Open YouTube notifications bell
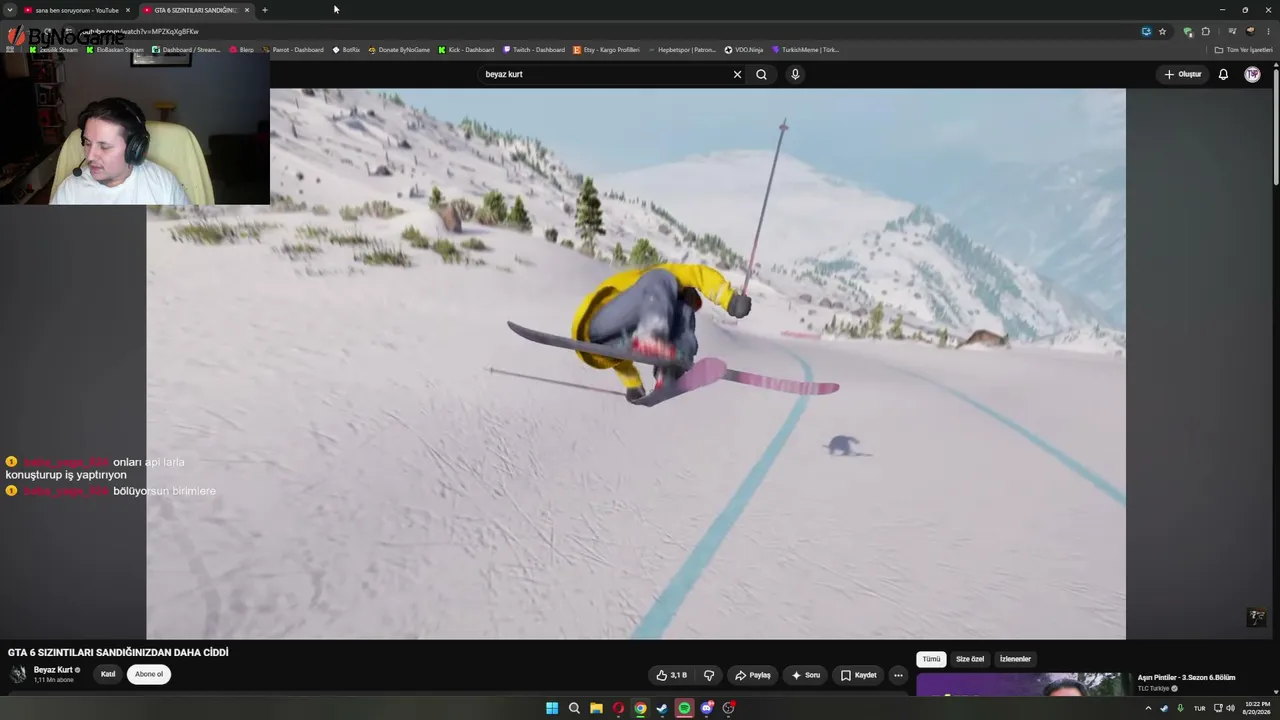This screenshot has height=720, width=1280. pos(1223,74)
